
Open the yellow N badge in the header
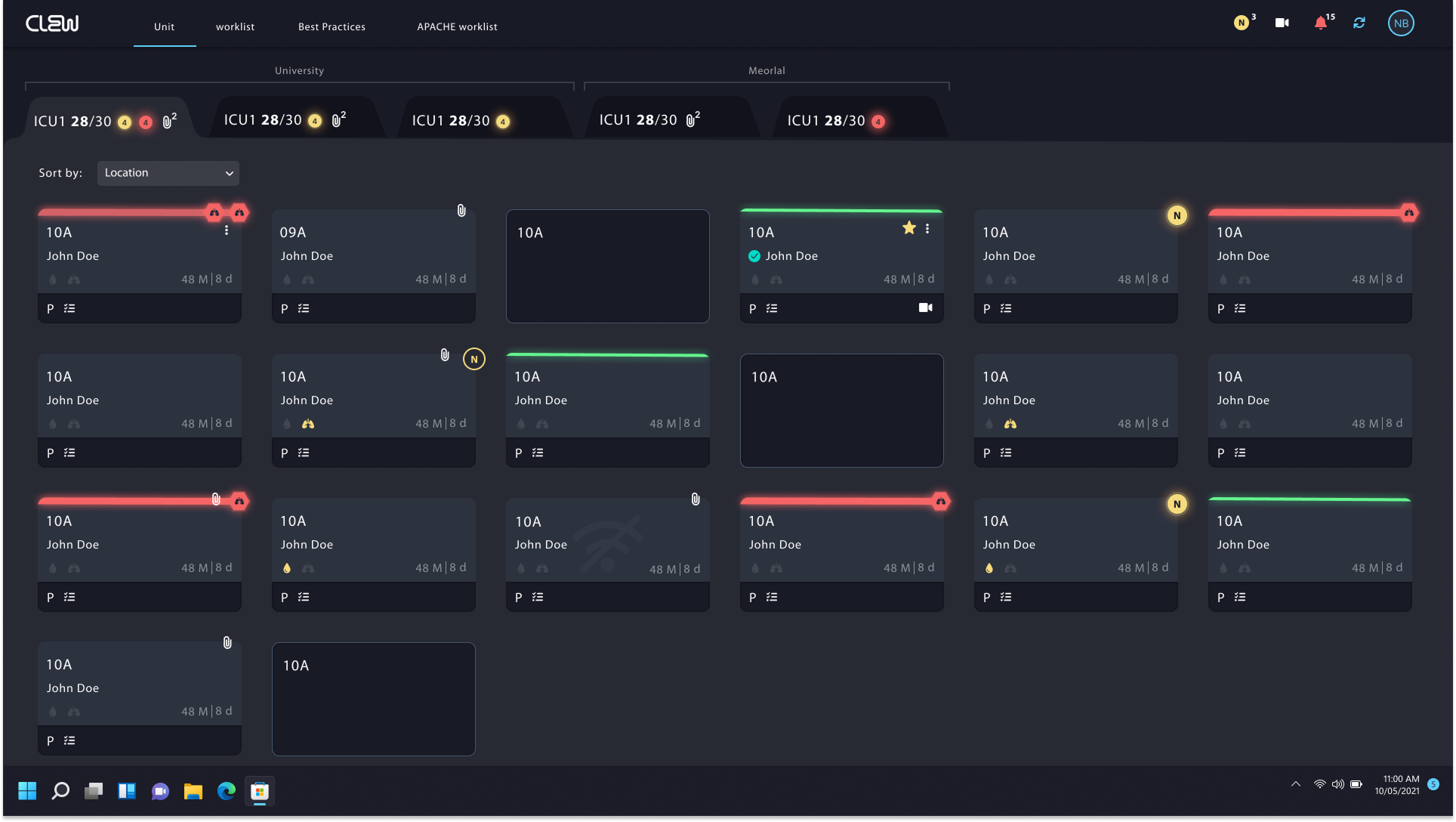click(x=1241, y=23)
